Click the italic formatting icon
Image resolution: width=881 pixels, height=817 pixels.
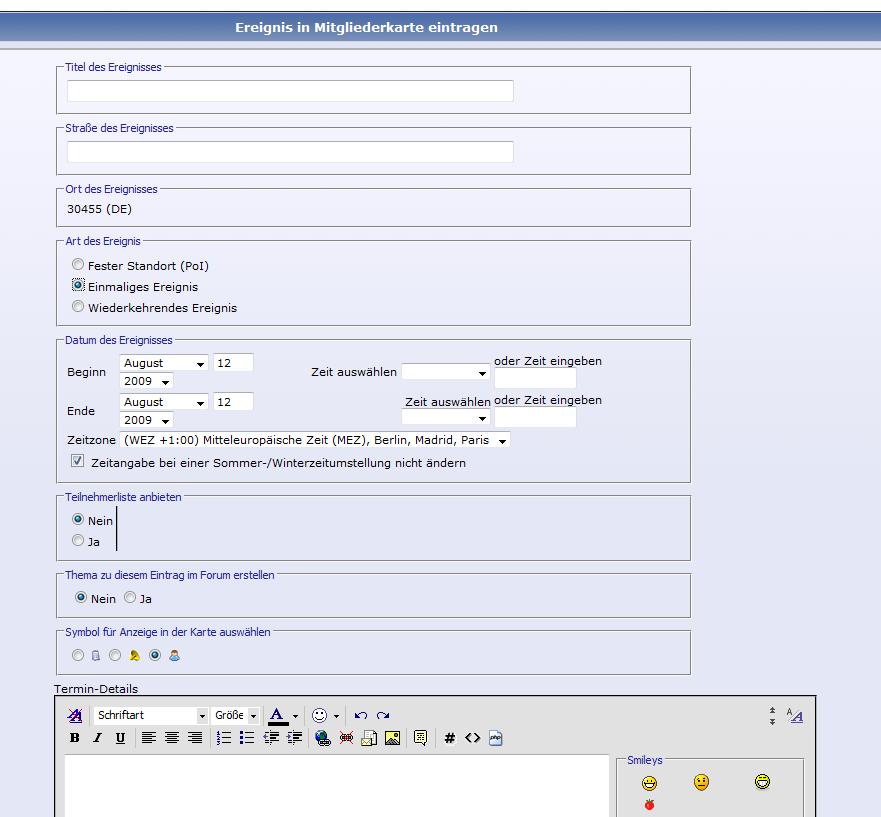97,738
